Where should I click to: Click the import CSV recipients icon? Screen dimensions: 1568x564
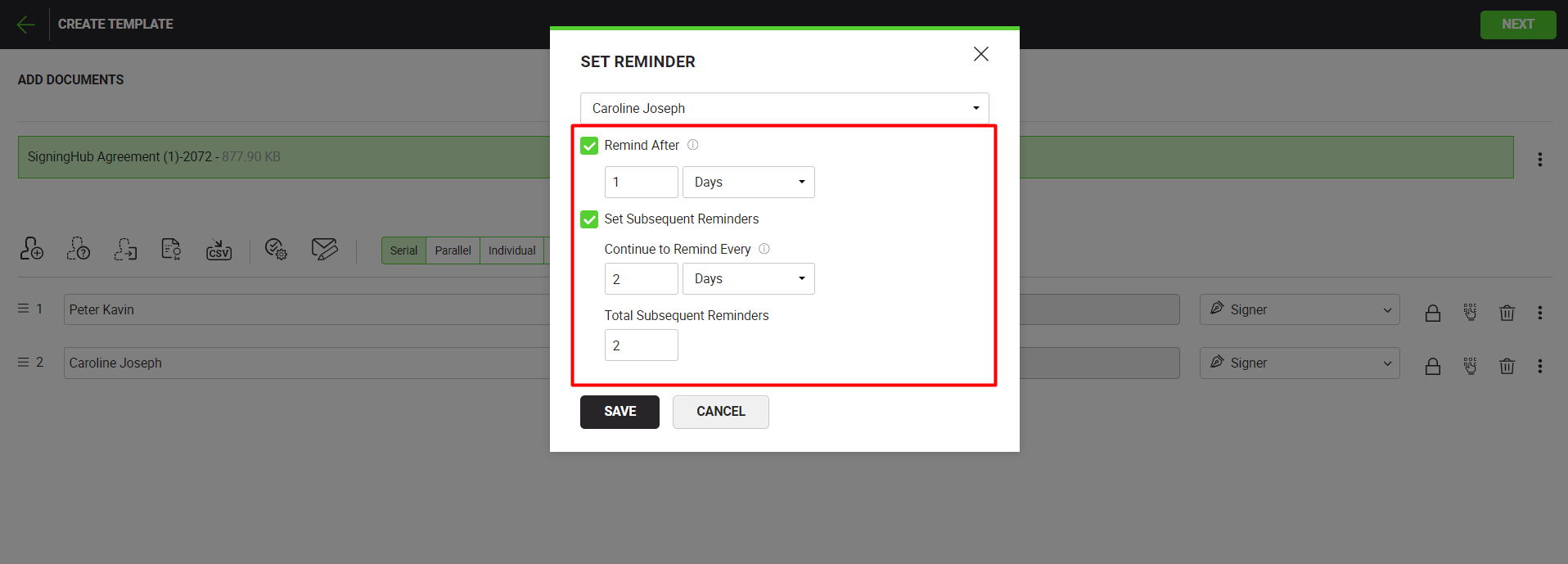tap(219, 249)
